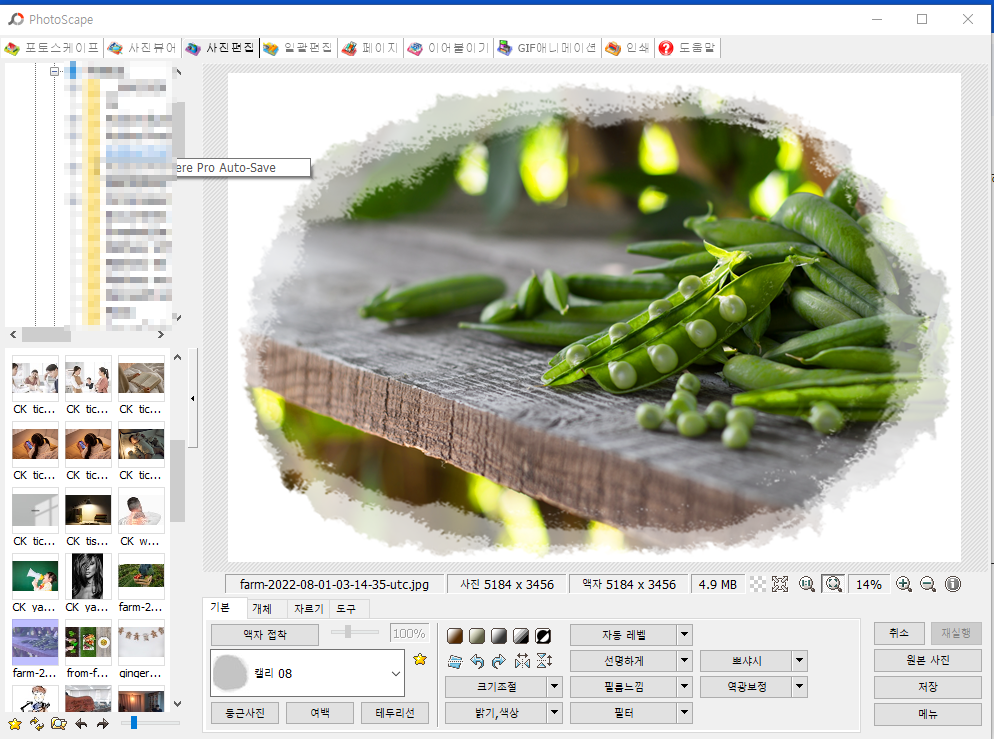Collapse the folder tree root node
The image size is (994, 739).
pyautogui.click(x=55, y=72)
